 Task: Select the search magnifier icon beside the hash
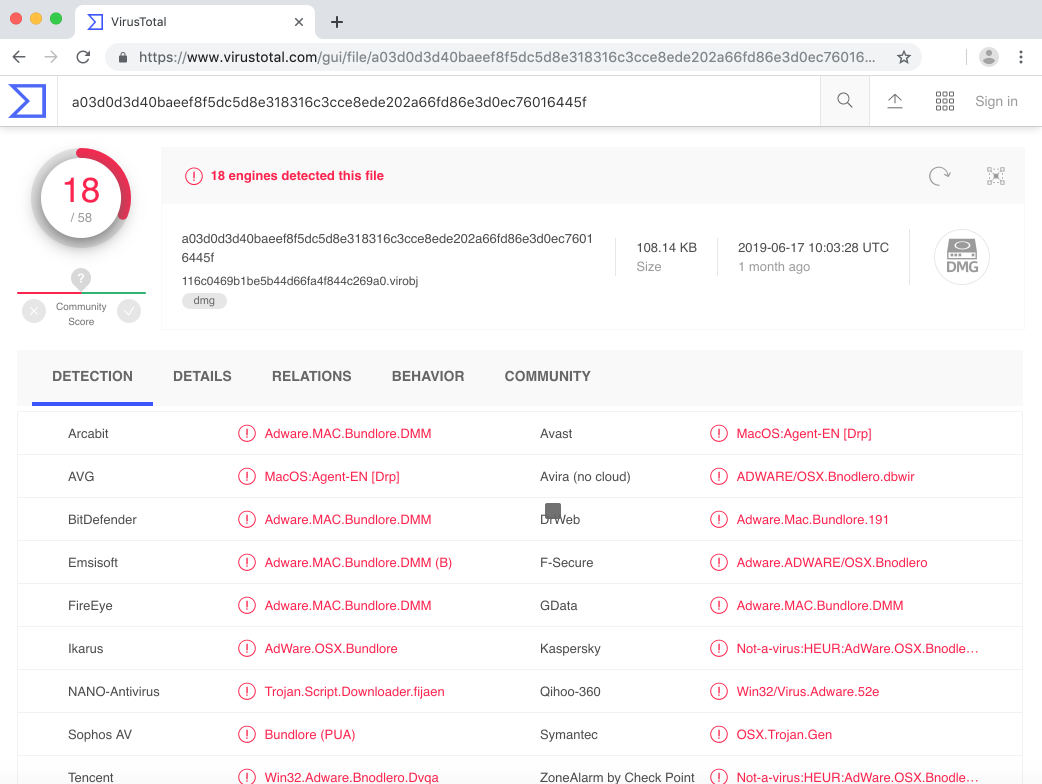tap(844, 100)
